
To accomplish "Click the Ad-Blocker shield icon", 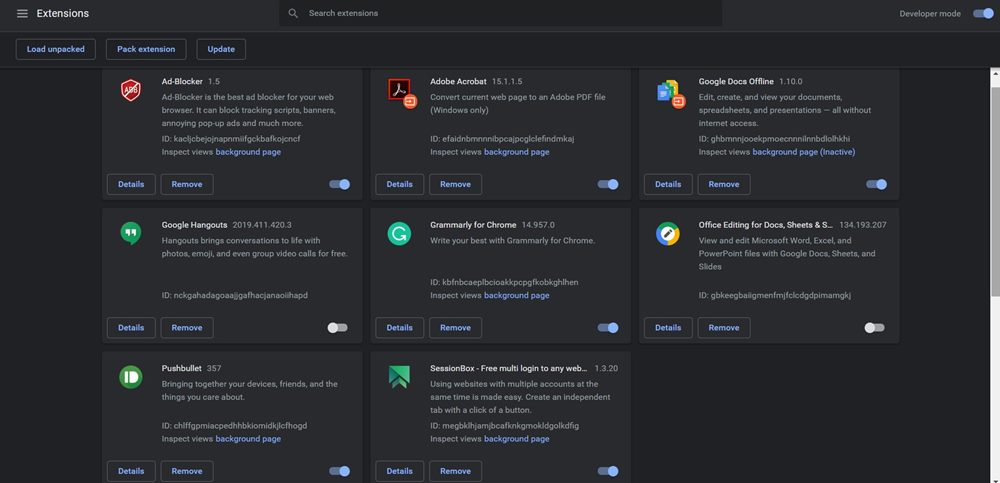I will click(131, 91).
